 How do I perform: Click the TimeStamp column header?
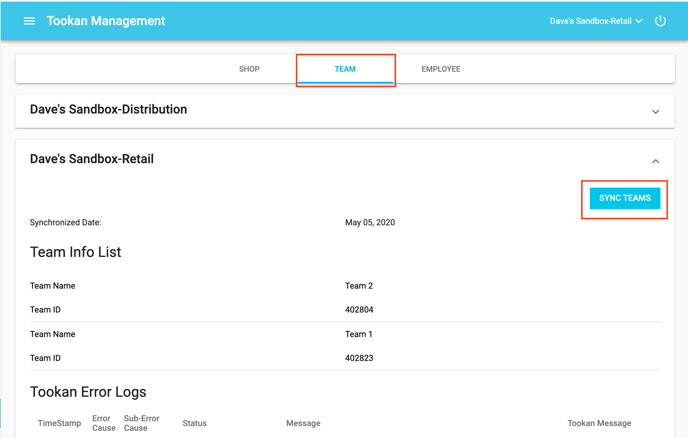pos(59,423)
